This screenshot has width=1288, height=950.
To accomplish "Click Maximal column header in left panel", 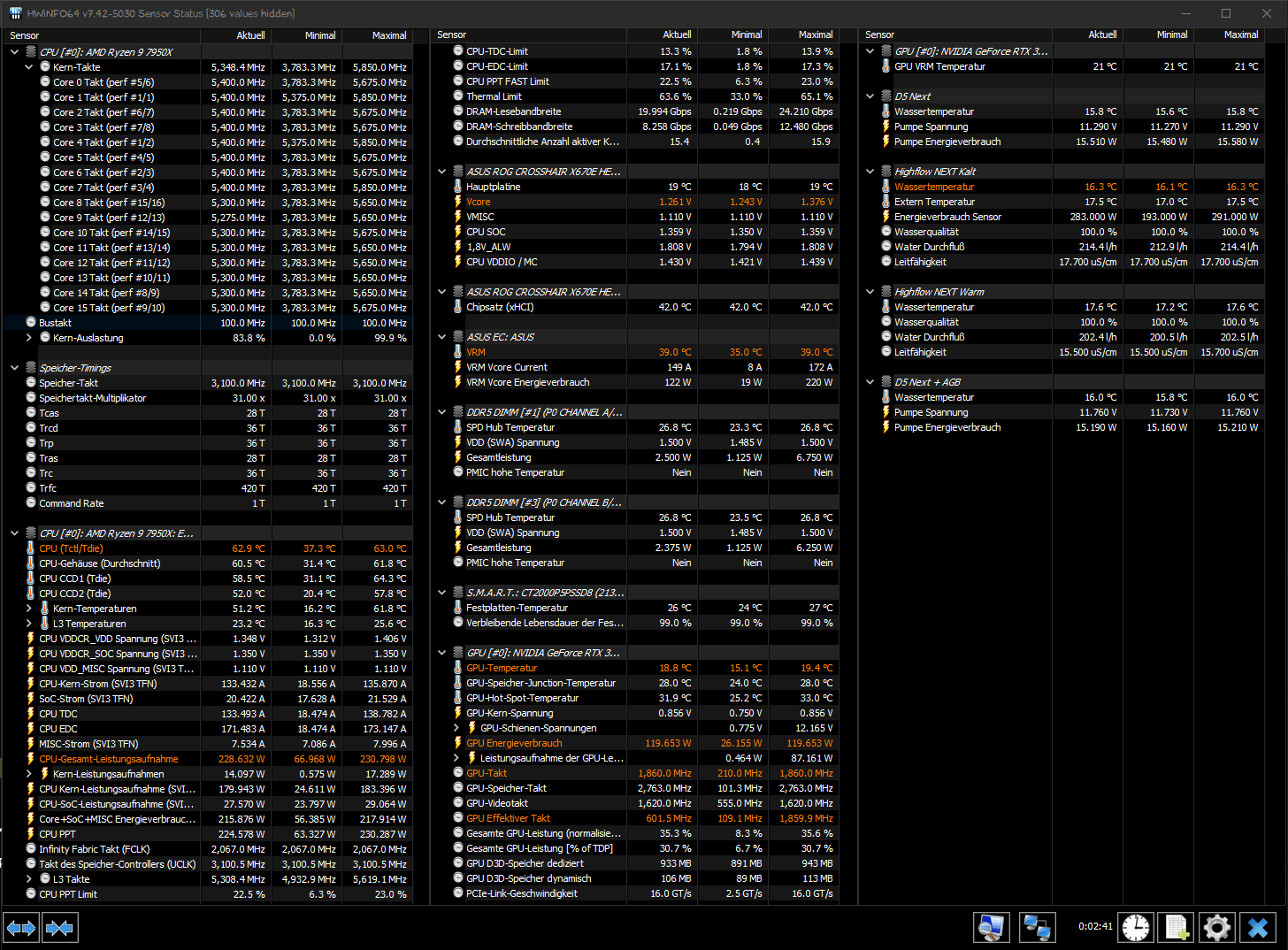I will tap(377, 35).
